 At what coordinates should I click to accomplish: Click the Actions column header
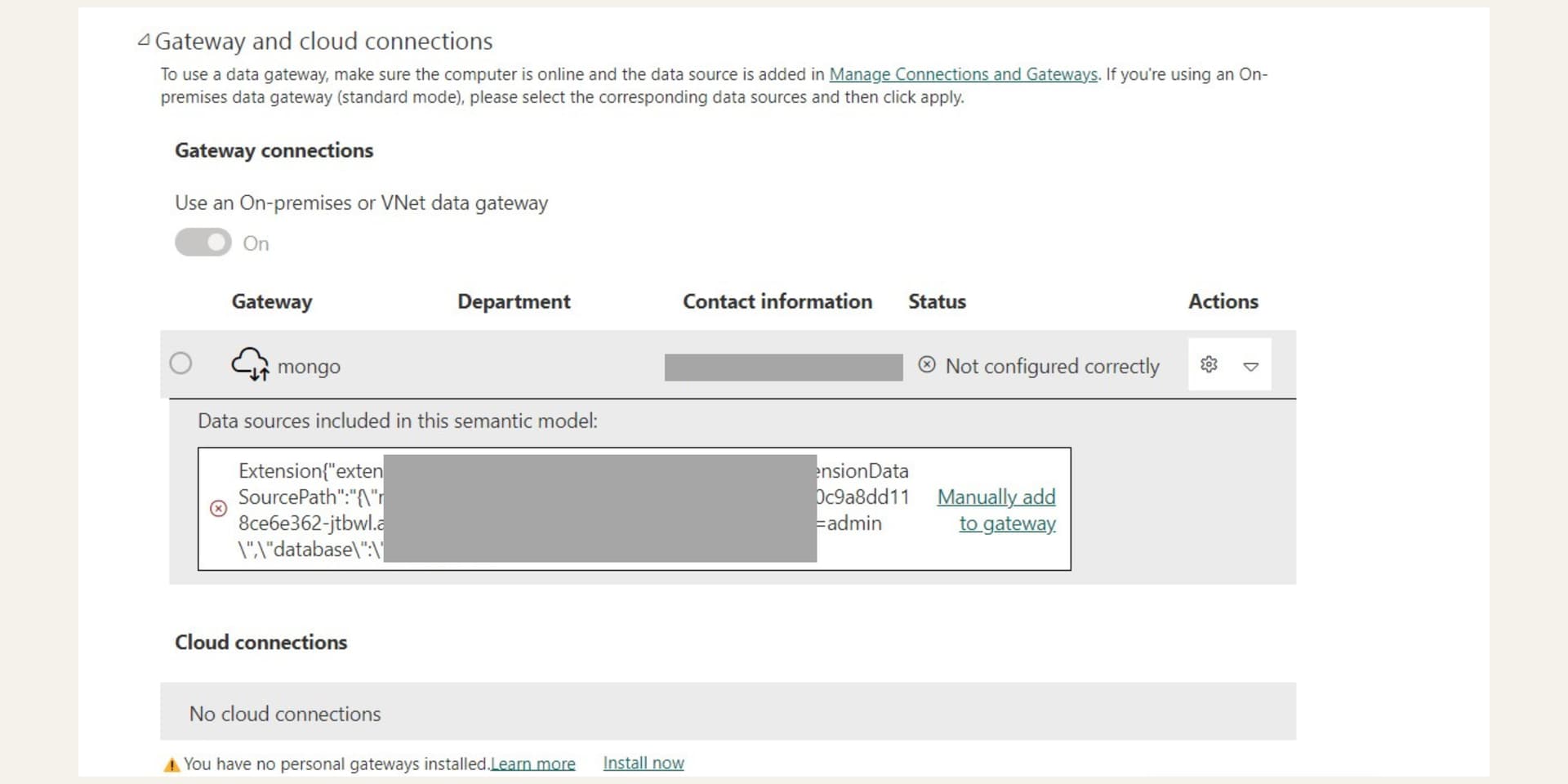(x=1223, y=301)
